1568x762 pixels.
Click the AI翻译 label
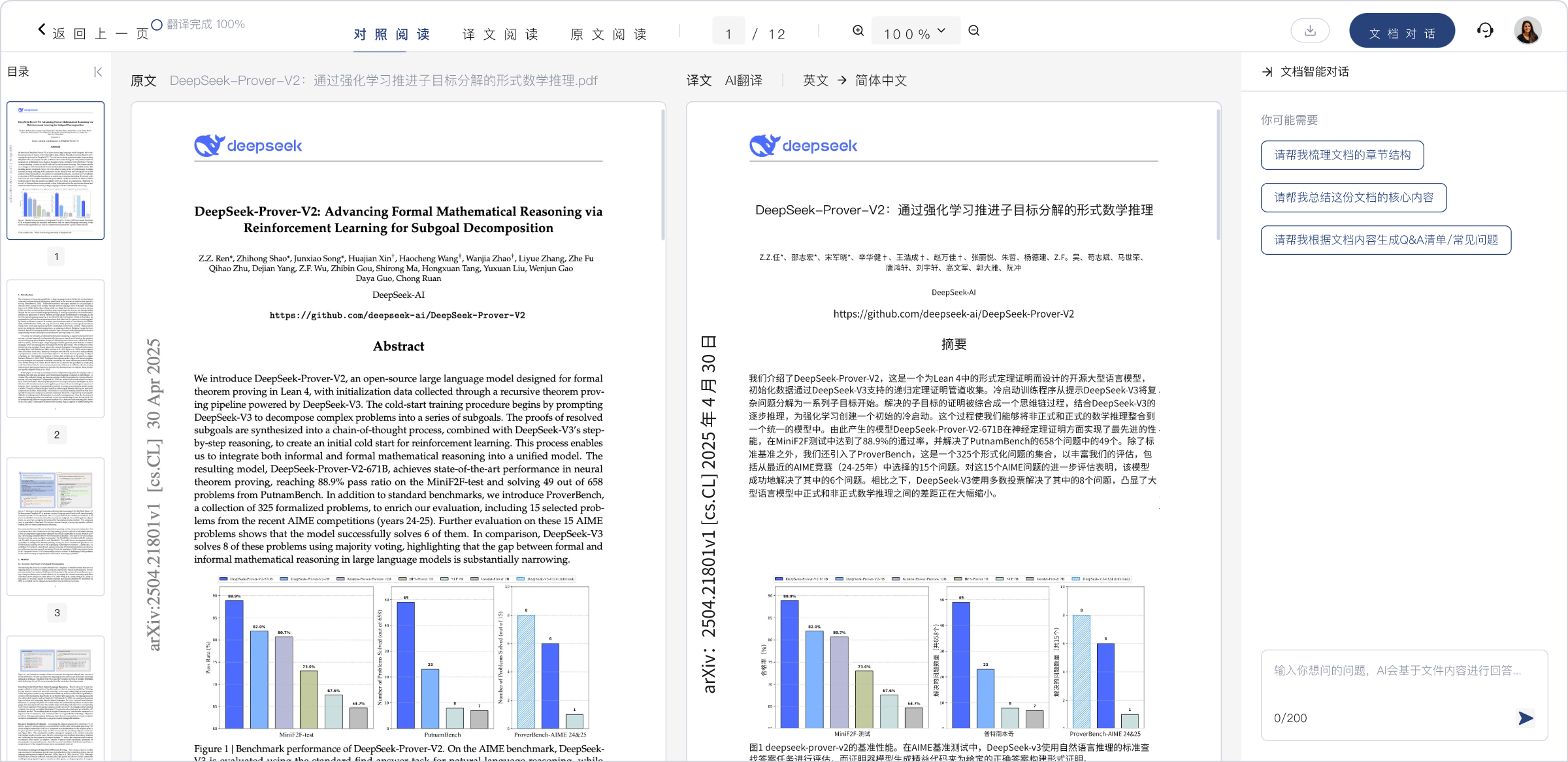point(743,80)
